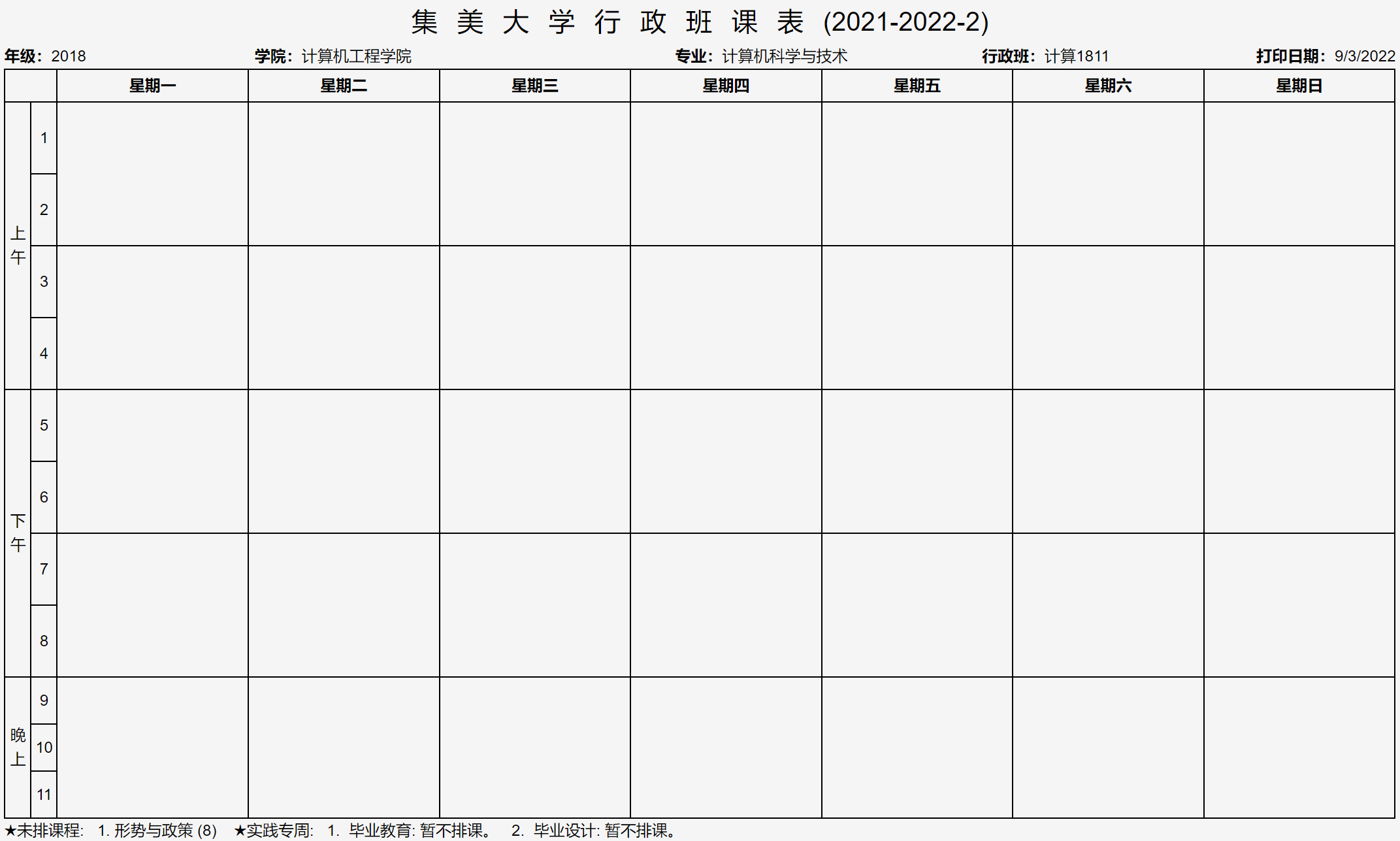Viewport: 1400px width, 841px height.
Task: Click period number 11 cell
Action: (x=44, y=795)
